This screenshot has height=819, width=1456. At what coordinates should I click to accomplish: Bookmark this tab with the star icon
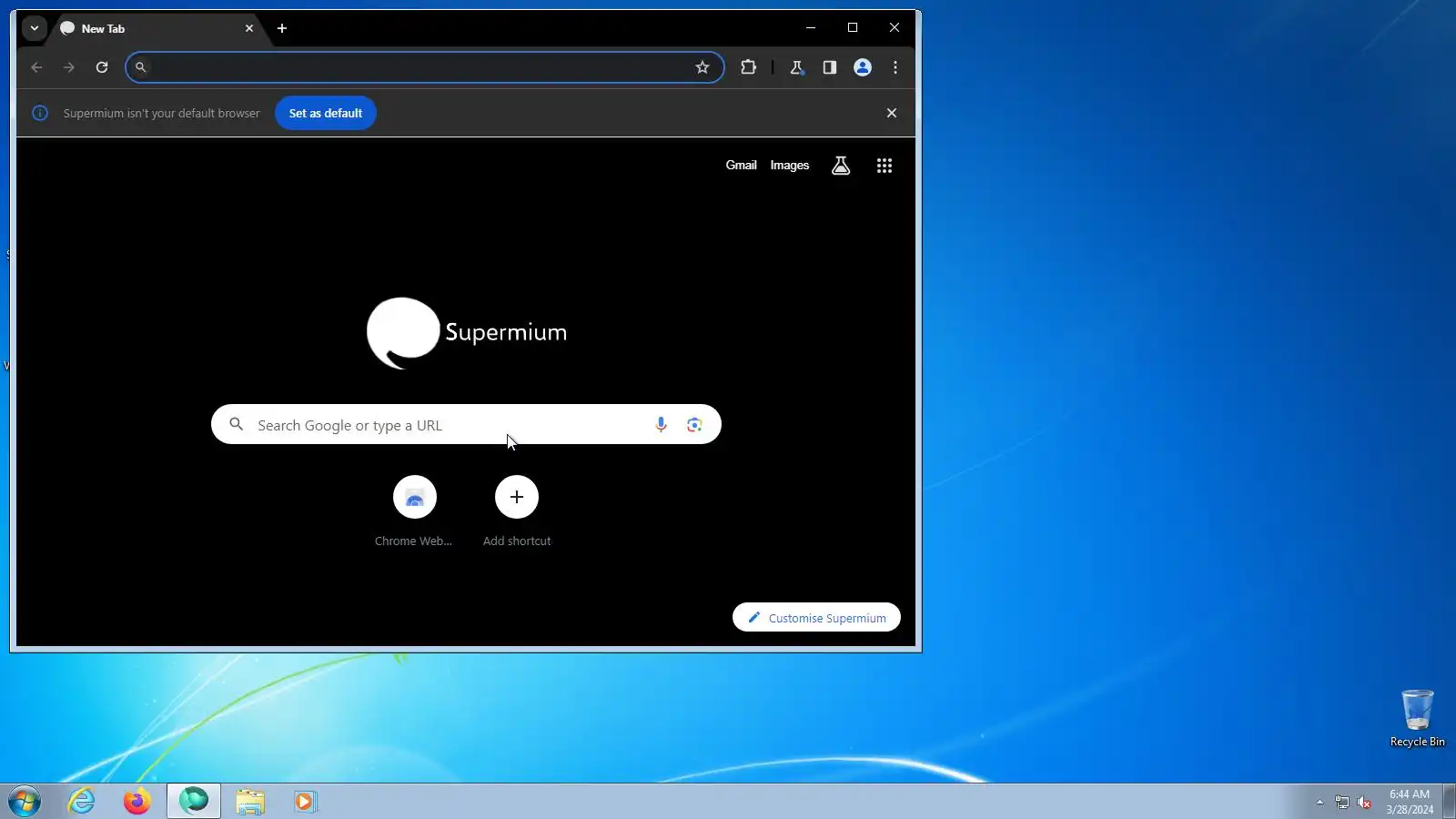pos(703,67)
